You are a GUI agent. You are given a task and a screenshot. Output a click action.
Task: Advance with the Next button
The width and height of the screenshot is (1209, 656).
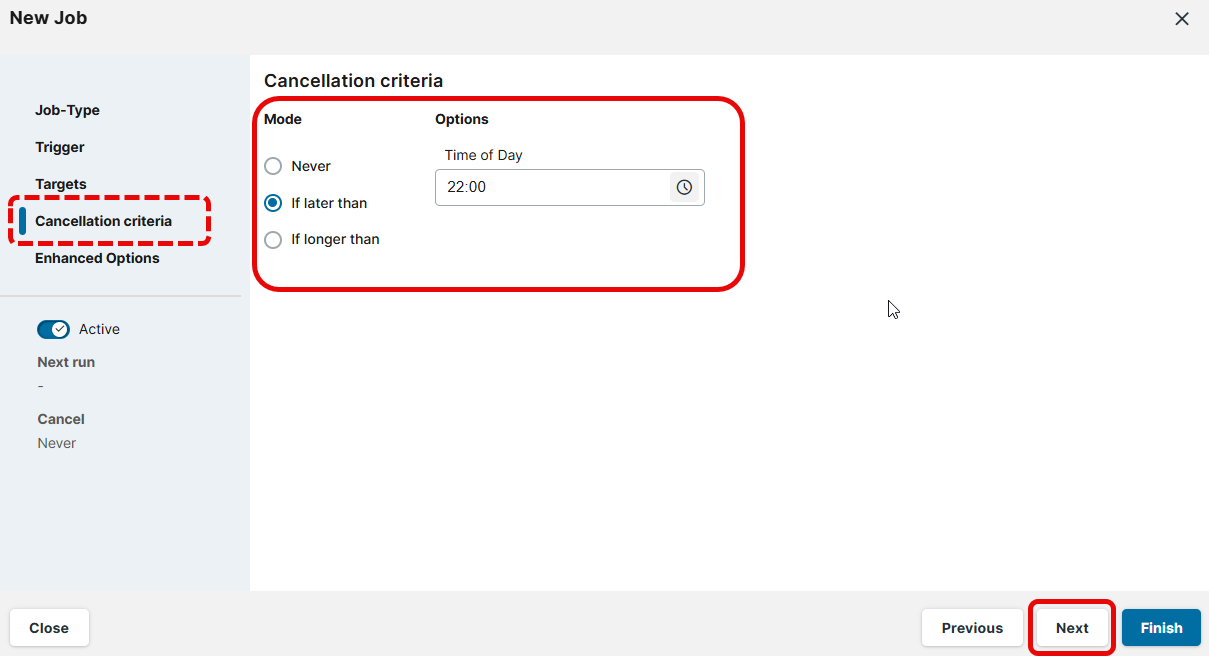click(1072, 628)
